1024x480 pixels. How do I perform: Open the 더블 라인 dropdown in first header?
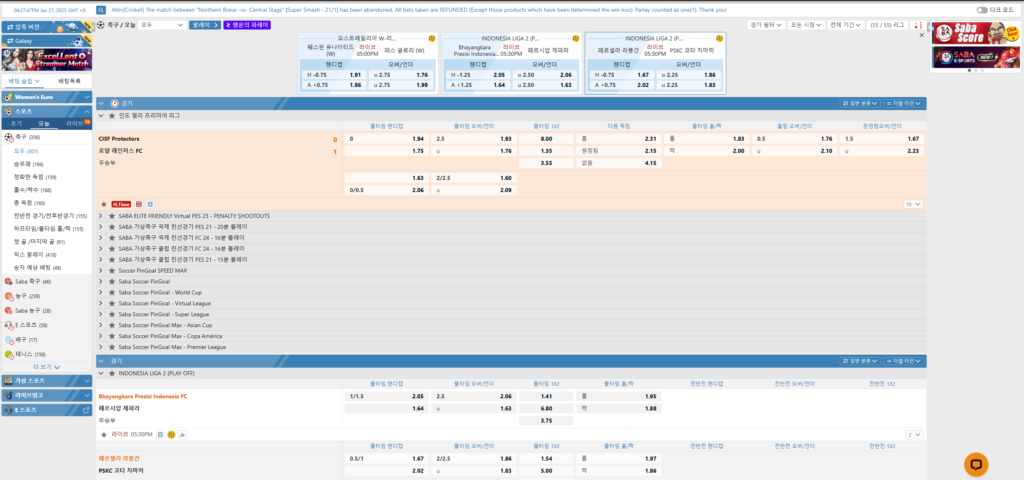903,103
